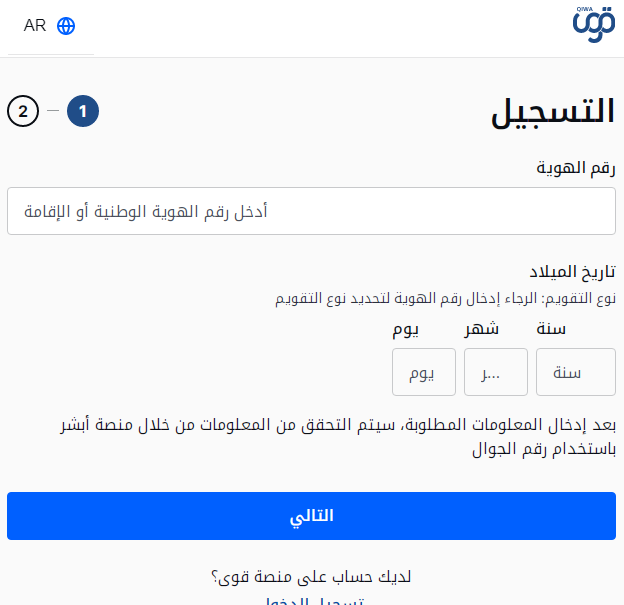Click the يوم (day) input box
The height and width of the screenshot is (605, 624).
tap(424, 372)
